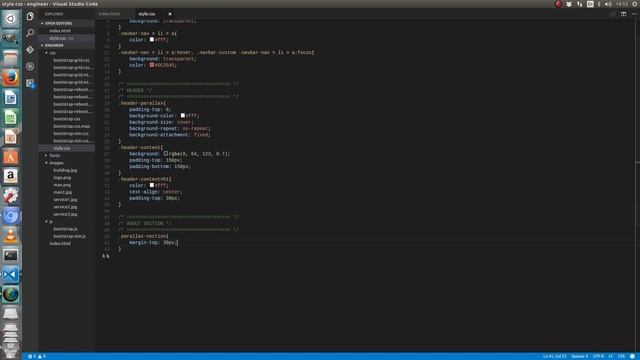Click the globe application icon in dock
This screenshot has width=640, height=360.
pos(11,294)
